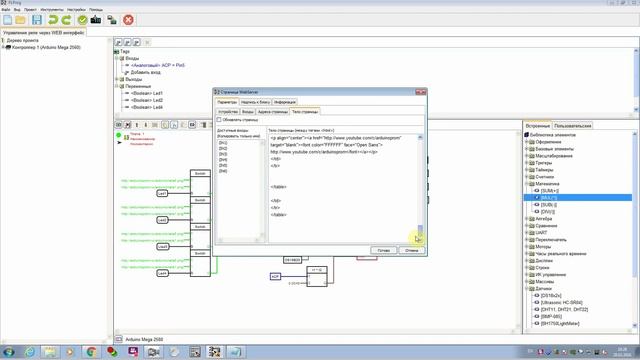Redo with the green forward arrow
The width and height of the screenshot is (640, 360).
pos(66,20)
